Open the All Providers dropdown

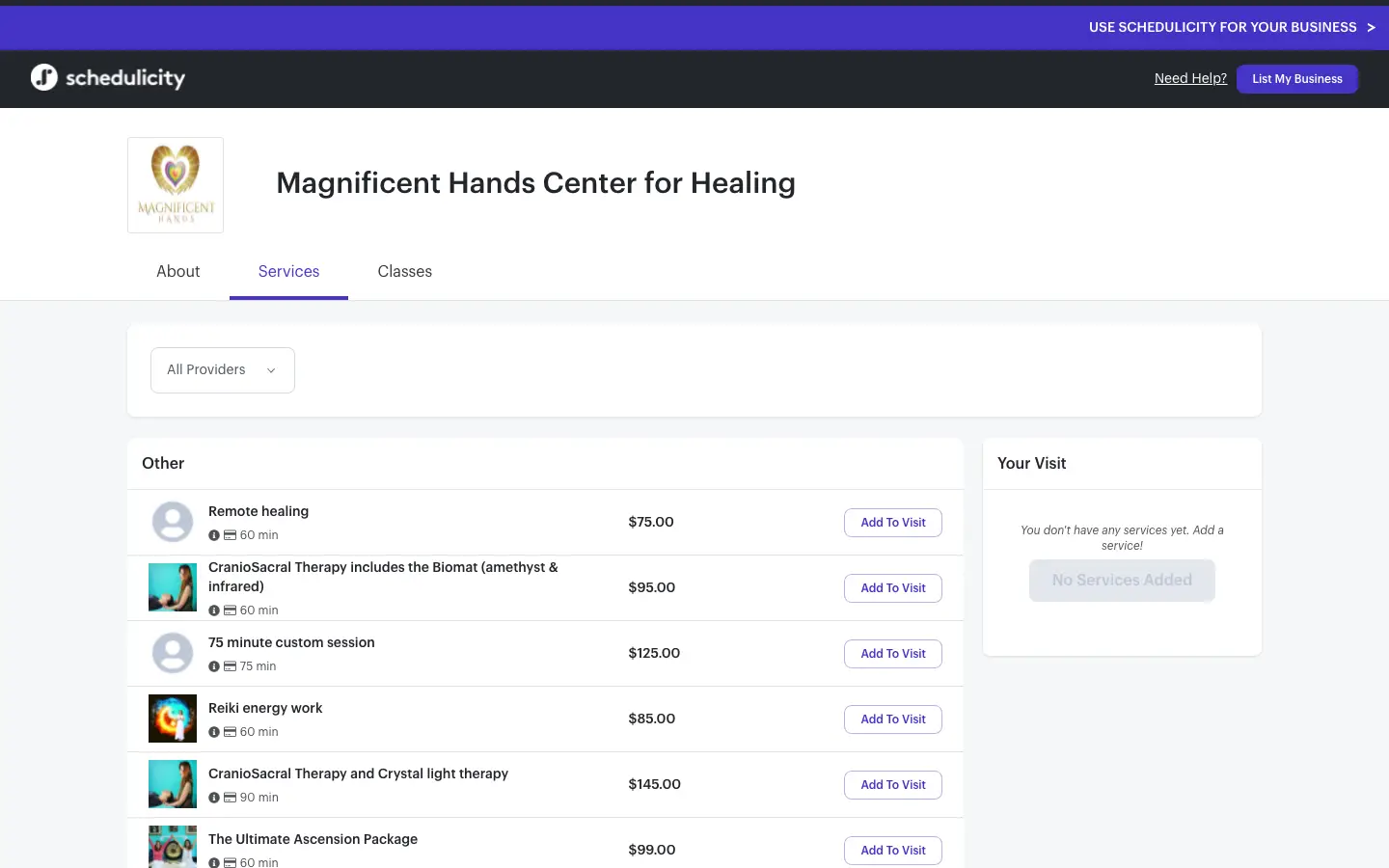[222, 370]
